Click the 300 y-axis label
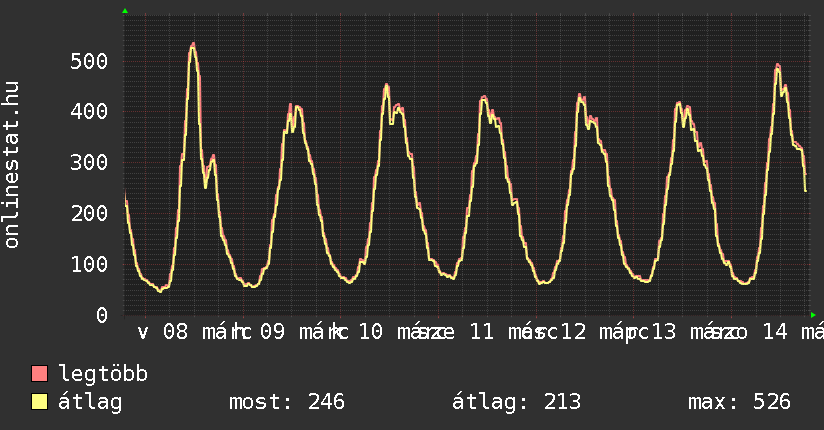The height and width of the screenshot is (430, 824). pos(89,163)
